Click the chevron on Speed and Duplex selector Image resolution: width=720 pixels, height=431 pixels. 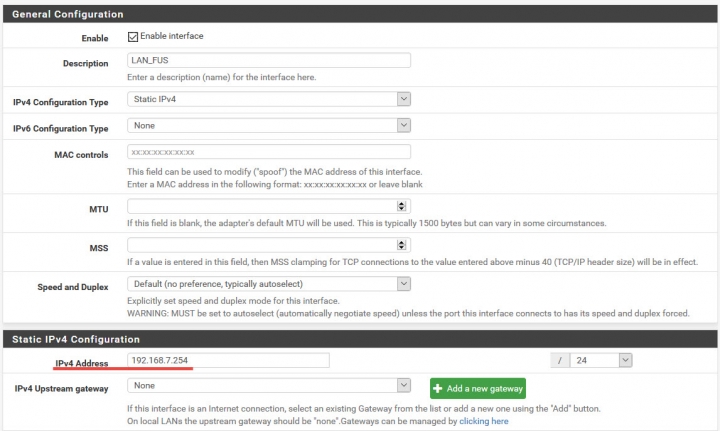pyautogui.click(x=404, y=284)
